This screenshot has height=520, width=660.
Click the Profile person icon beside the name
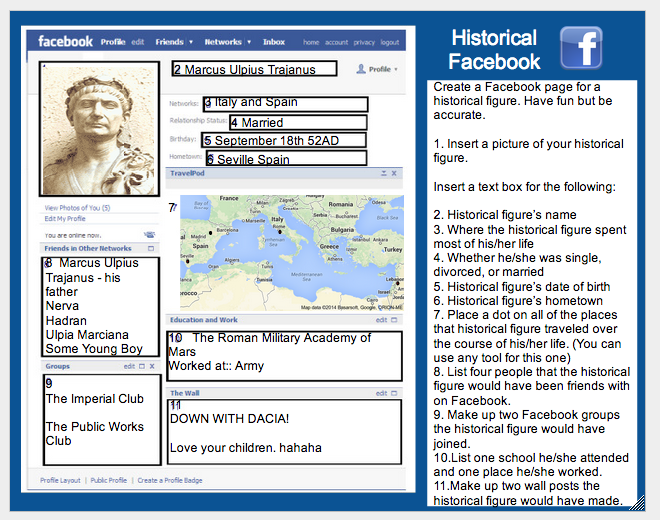[361, 69]
